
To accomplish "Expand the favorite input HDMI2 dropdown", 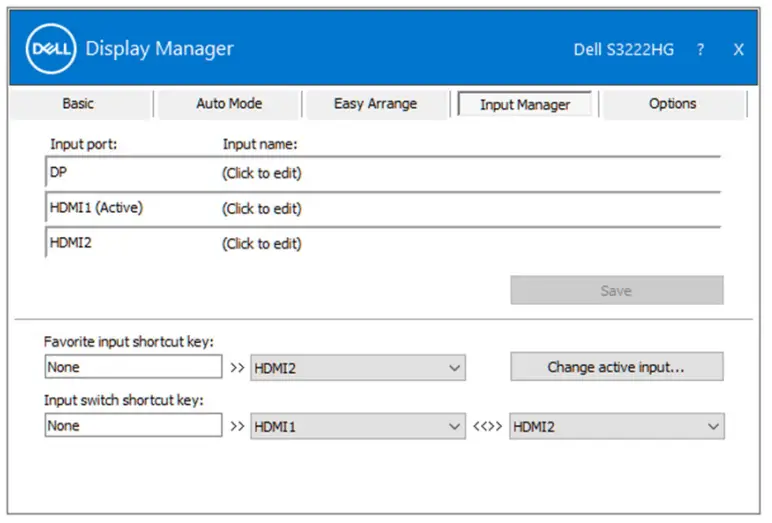I will 358,368.
